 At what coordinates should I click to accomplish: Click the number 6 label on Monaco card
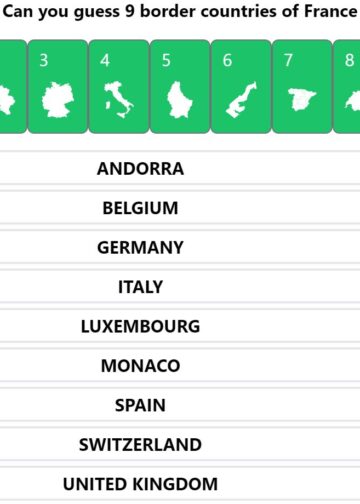(227, 60)
